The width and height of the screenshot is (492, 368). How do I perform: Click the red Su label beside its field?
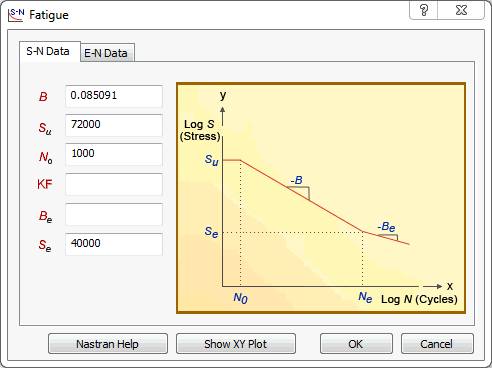[45, 128]
